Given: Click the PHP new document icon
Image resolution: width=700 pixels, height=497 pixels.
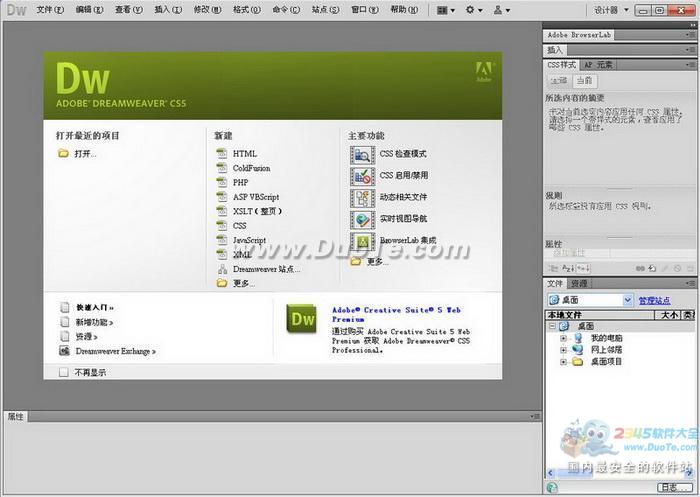Looking at the screenshot, I should coord(222,182).
